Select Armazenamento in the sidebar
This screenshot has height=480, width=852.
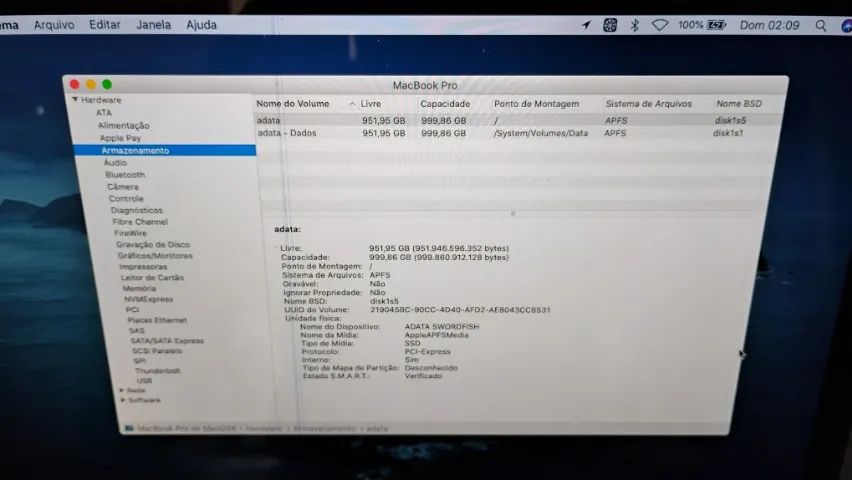coord(165,151)
